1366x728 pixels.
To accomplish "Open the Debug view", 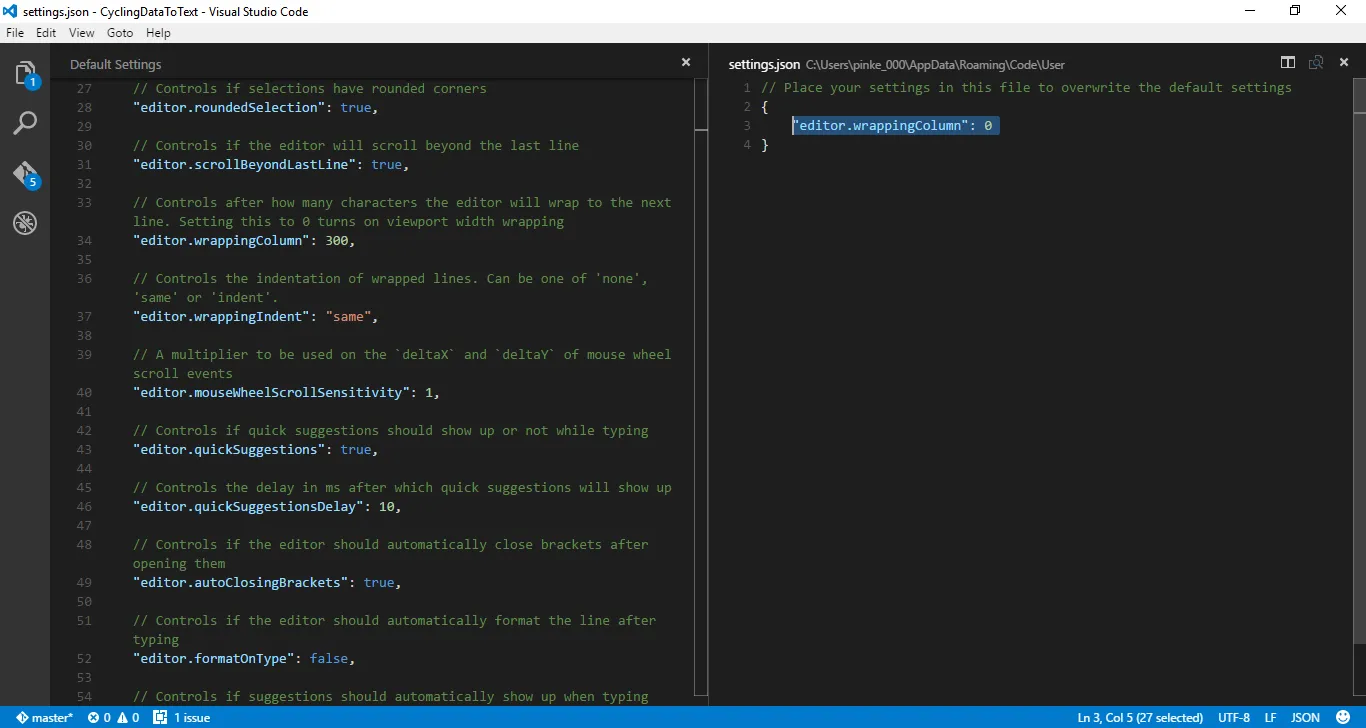I will (x=24, y=223).
